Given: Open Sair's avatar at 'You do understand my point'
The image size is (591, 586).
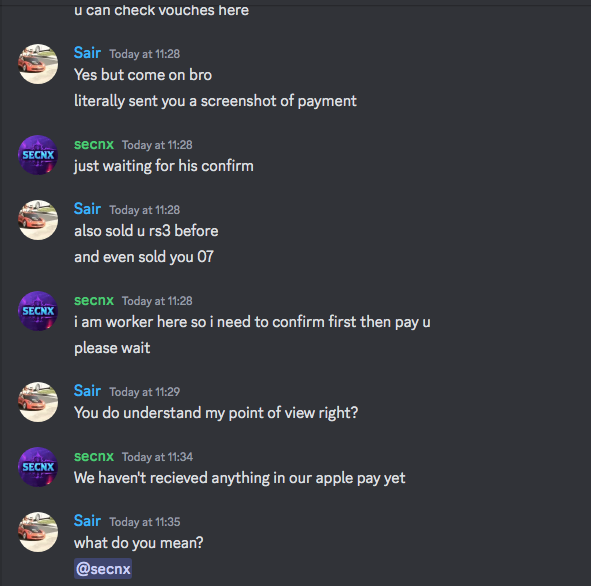Looking at the screenshot, I should [x=38, y=402].
